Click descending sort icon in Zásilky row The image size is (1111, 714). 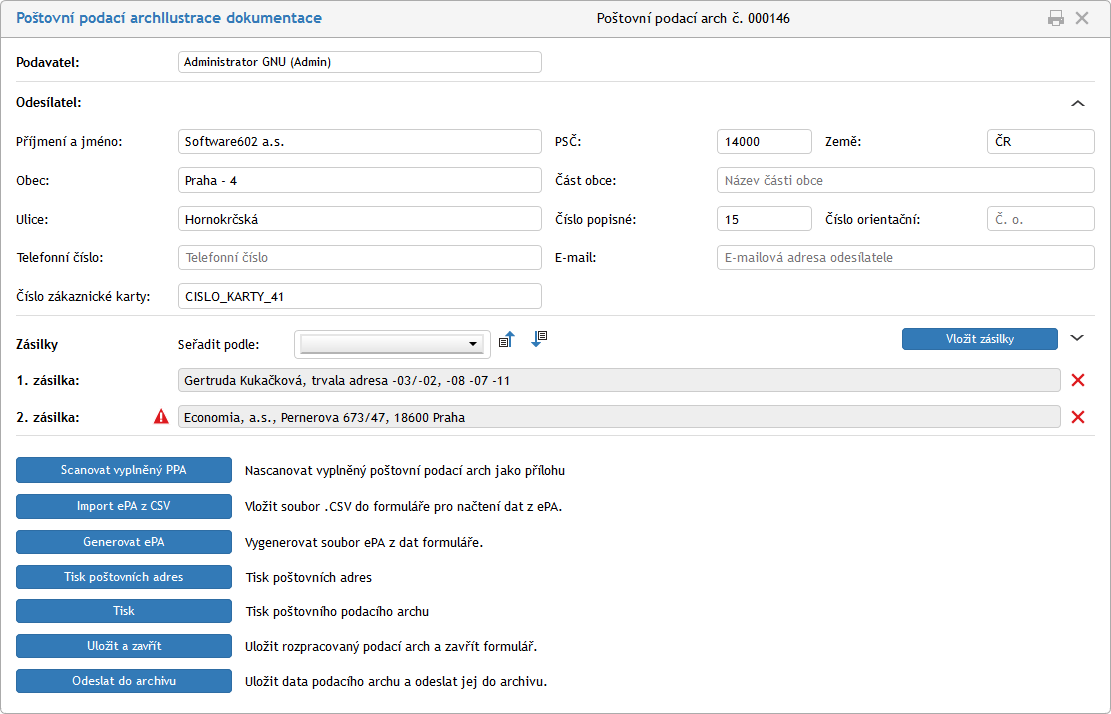click(x=539, y=339)
